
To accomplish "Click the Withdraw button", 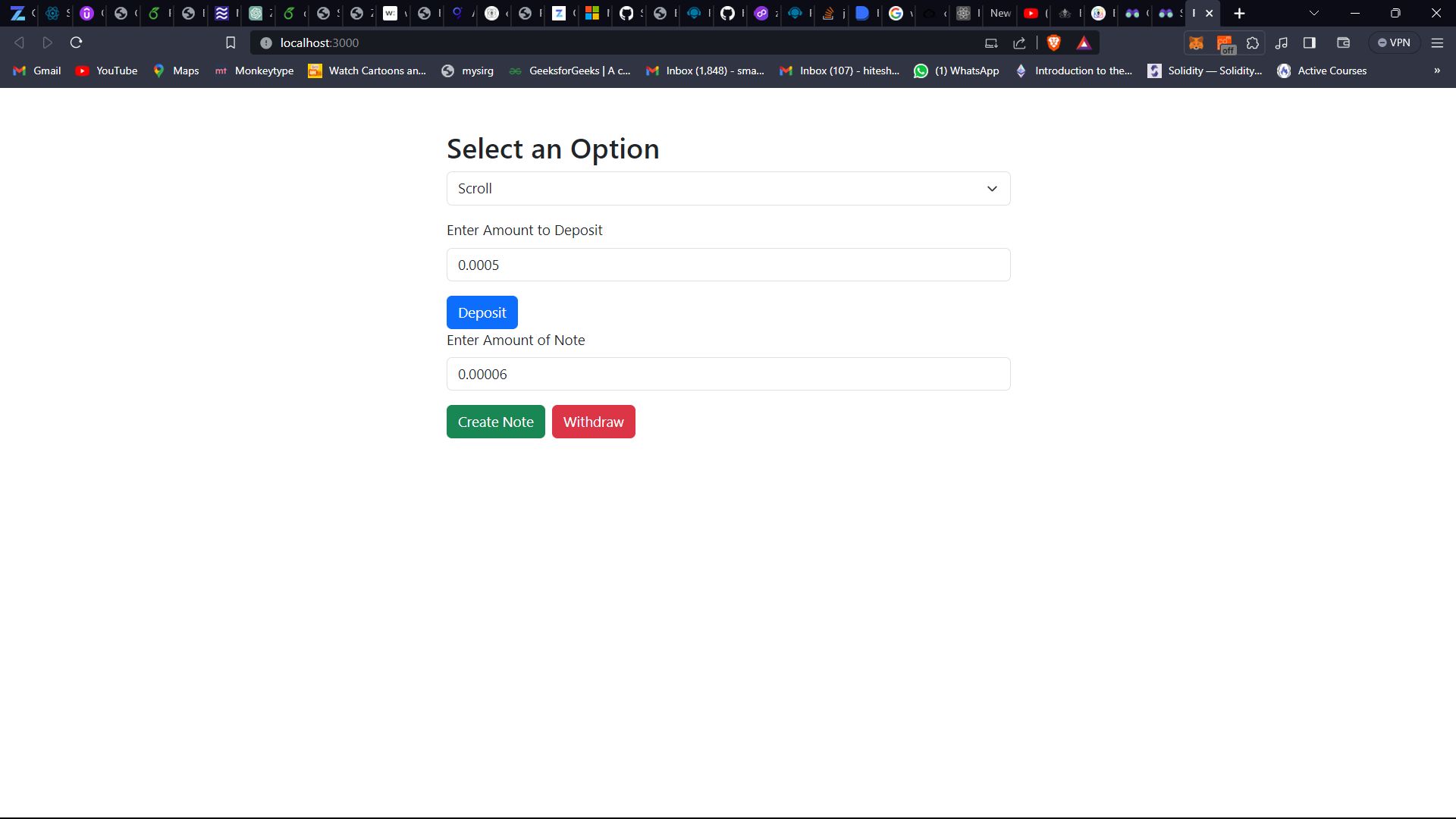I will coord(593,421).
